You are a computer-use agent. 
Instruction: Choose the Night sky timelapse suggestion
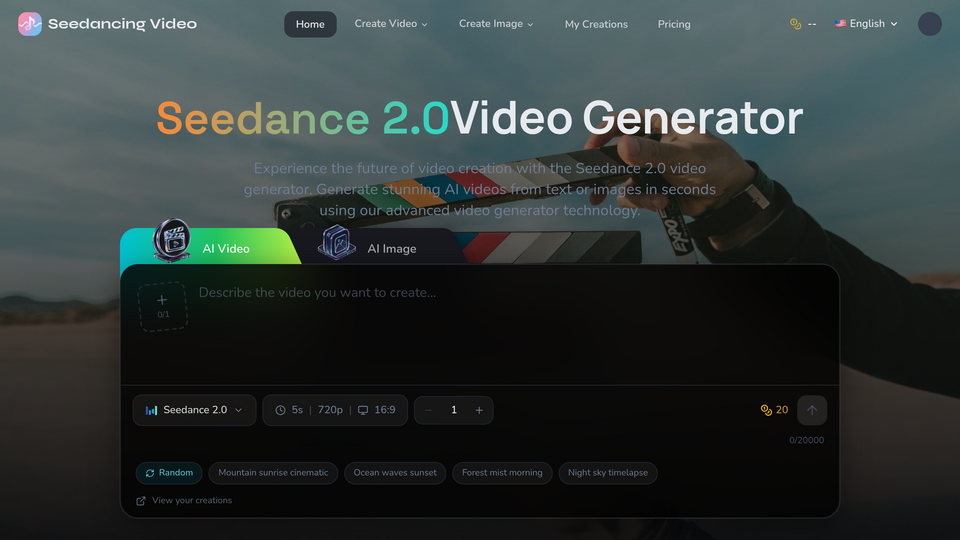[608, 473]
